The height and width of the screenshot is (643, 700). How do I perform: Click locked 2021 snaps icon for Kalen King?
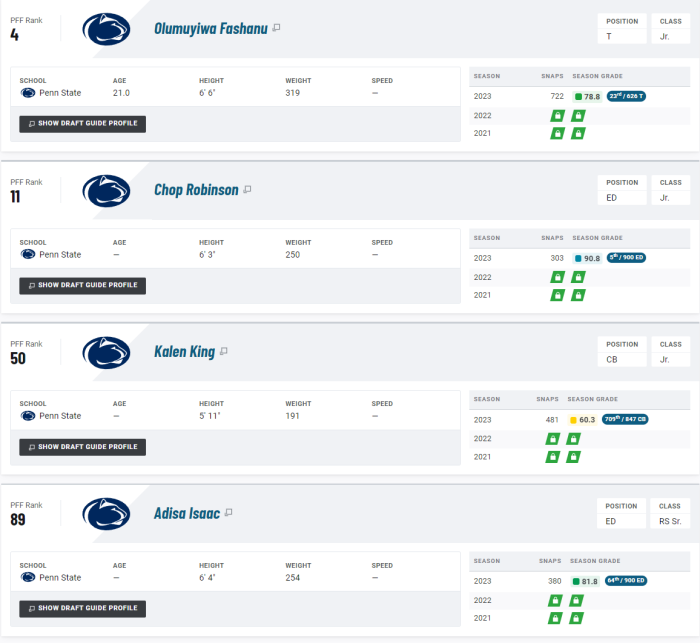tap(552, 457)
